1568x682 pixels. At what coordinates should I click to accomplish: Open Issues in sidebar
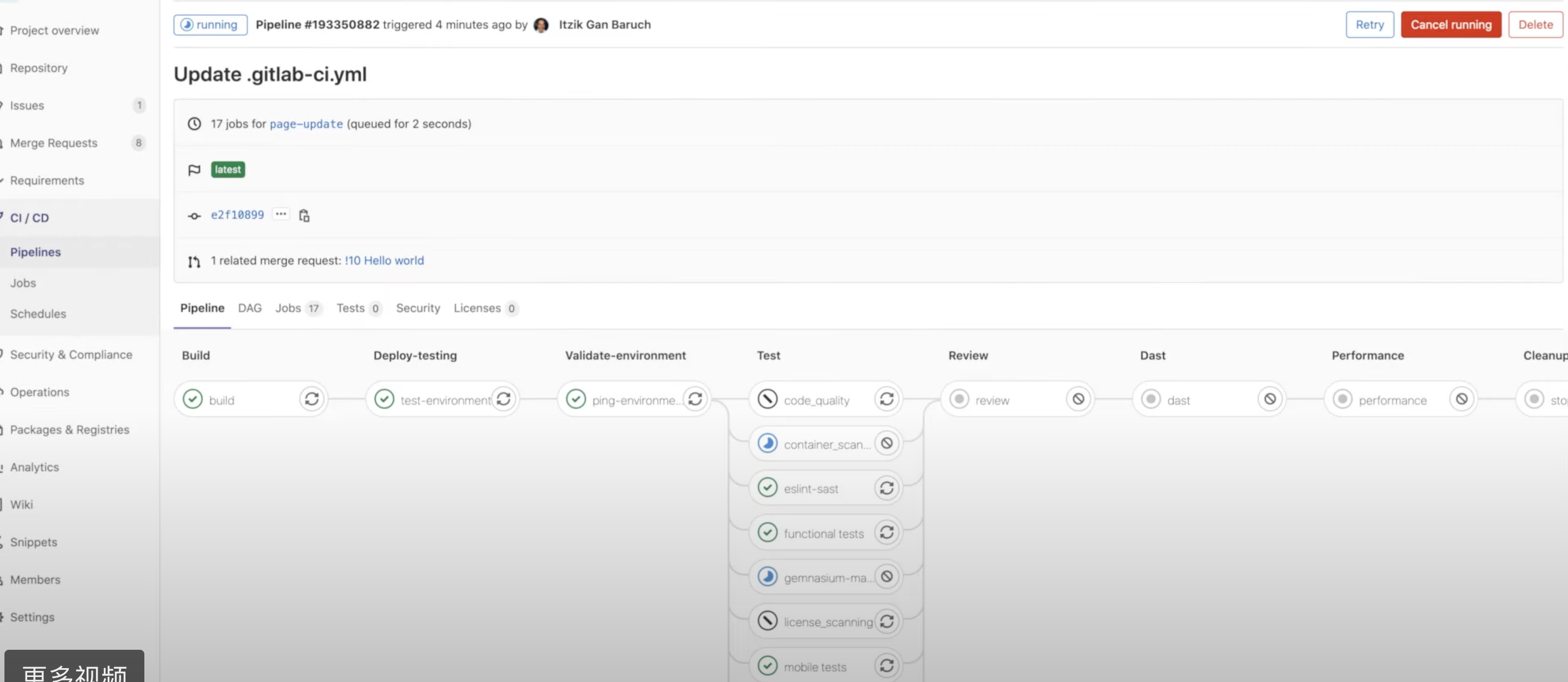[x=27, y=106]
